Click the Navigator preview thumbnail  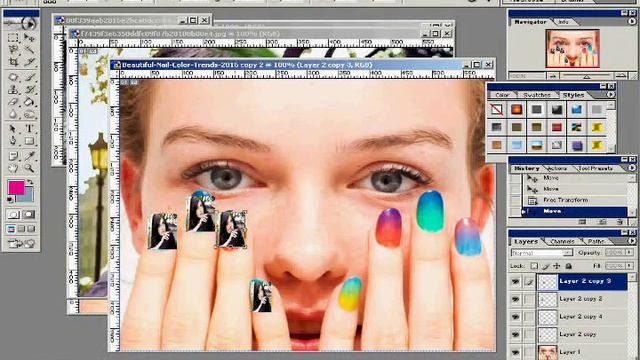572,49
